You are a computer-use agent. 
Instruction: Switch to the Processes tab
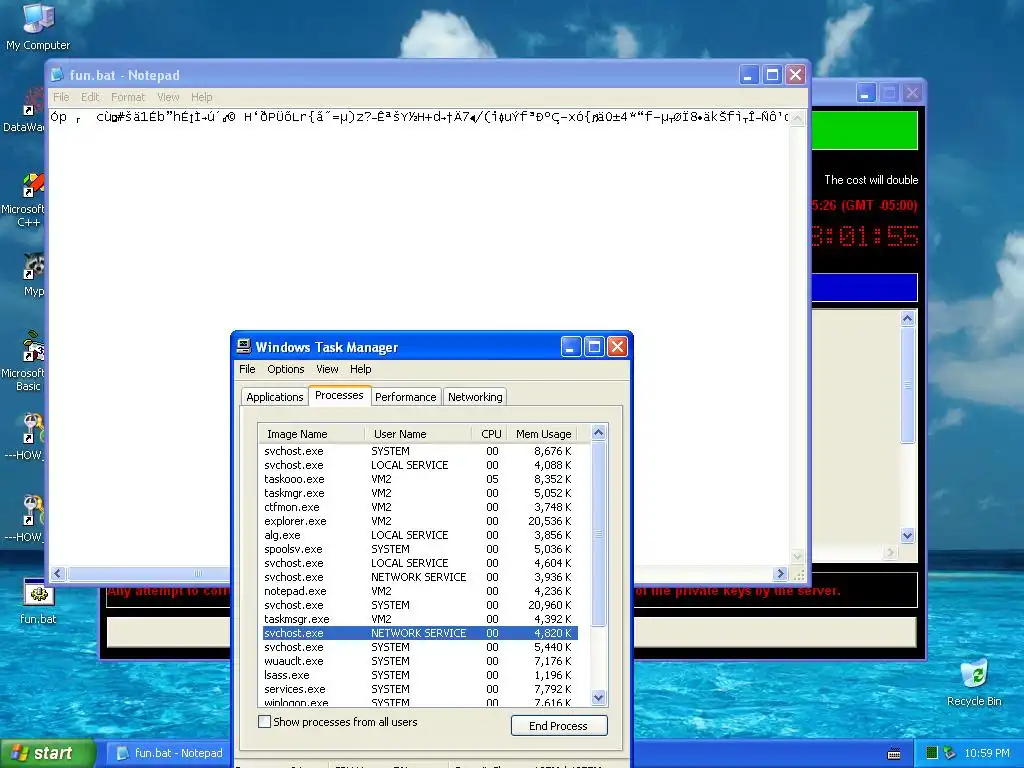339,395
